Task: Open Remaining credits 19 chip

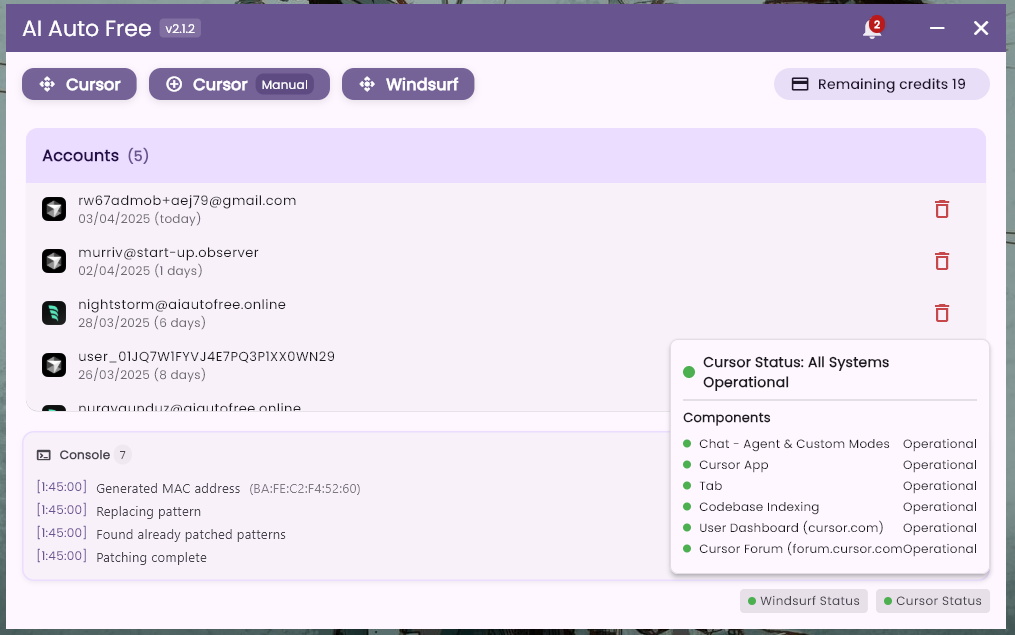Action: [882, 84]
